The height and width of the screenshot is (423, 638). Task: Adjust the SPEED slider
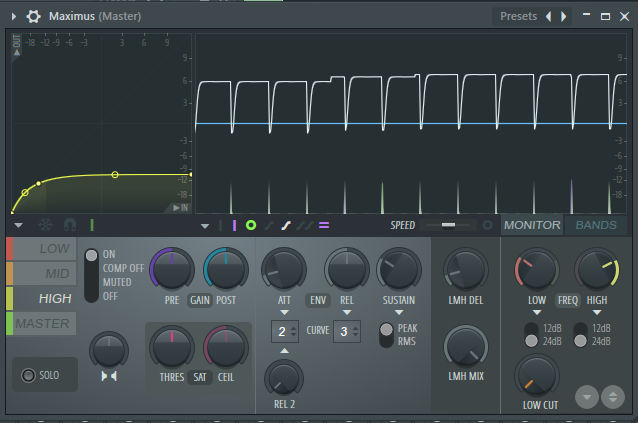coord(448,225)
